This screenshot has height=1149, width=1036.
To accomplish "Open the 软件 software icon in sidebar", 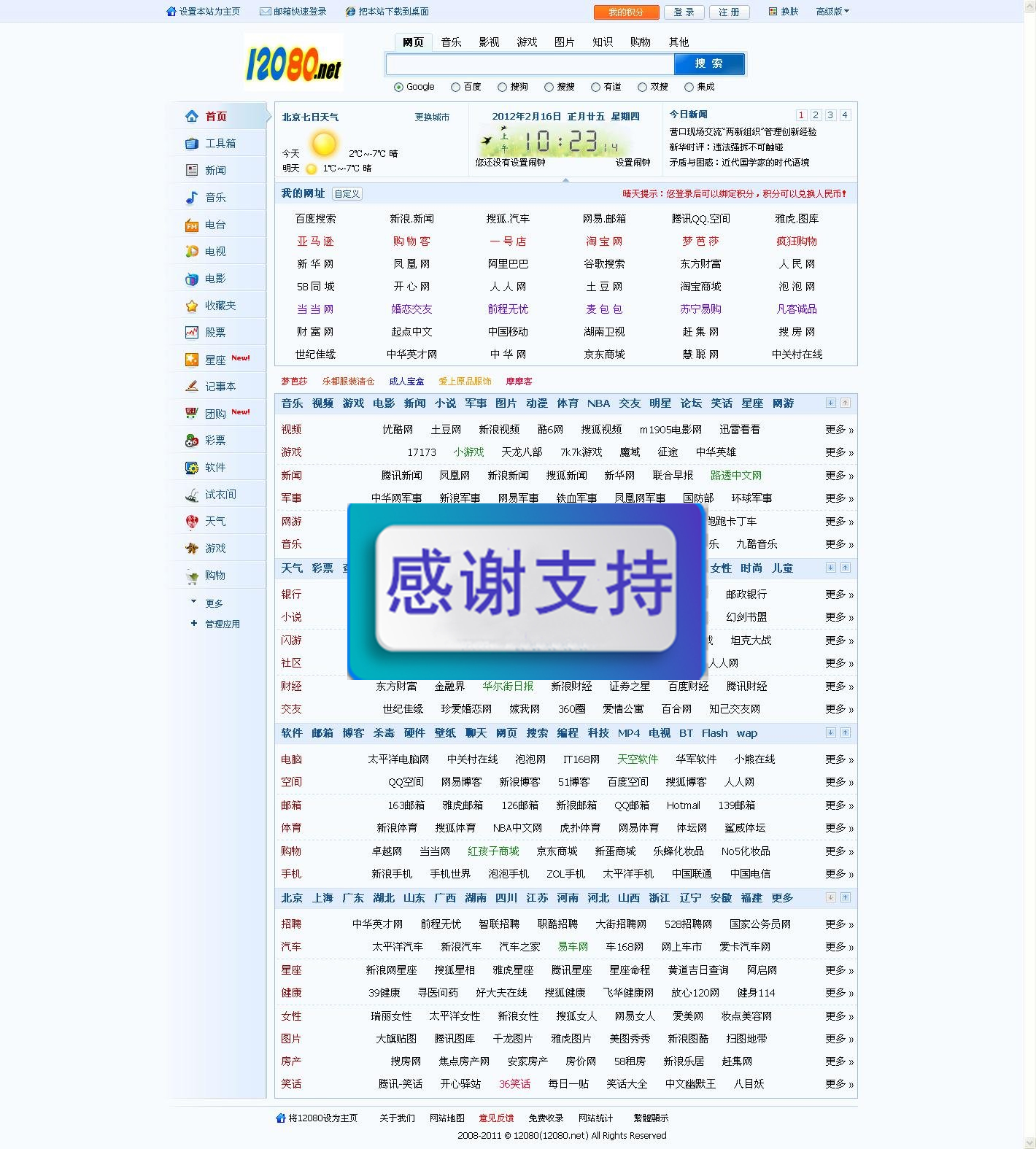I will (192, 468).
